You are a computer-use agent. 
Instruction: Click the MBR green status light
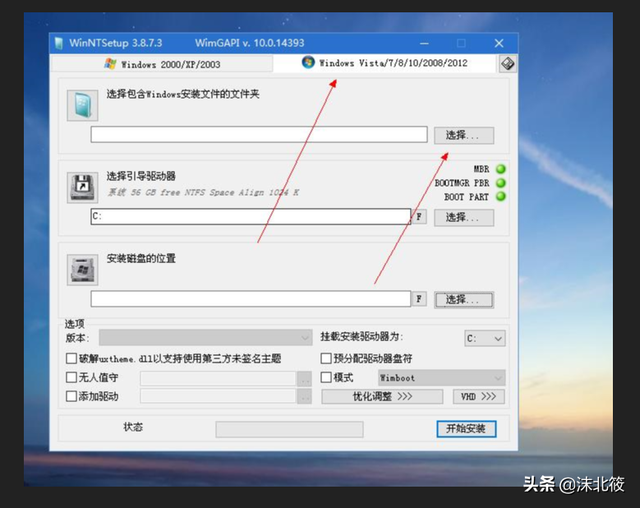[500, 169]
